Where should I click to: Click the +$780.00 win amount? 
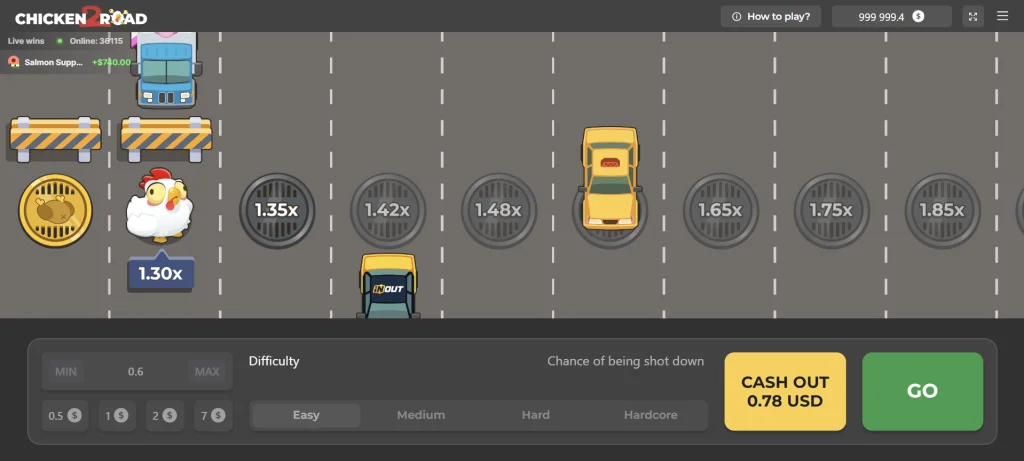click(111, 63)
